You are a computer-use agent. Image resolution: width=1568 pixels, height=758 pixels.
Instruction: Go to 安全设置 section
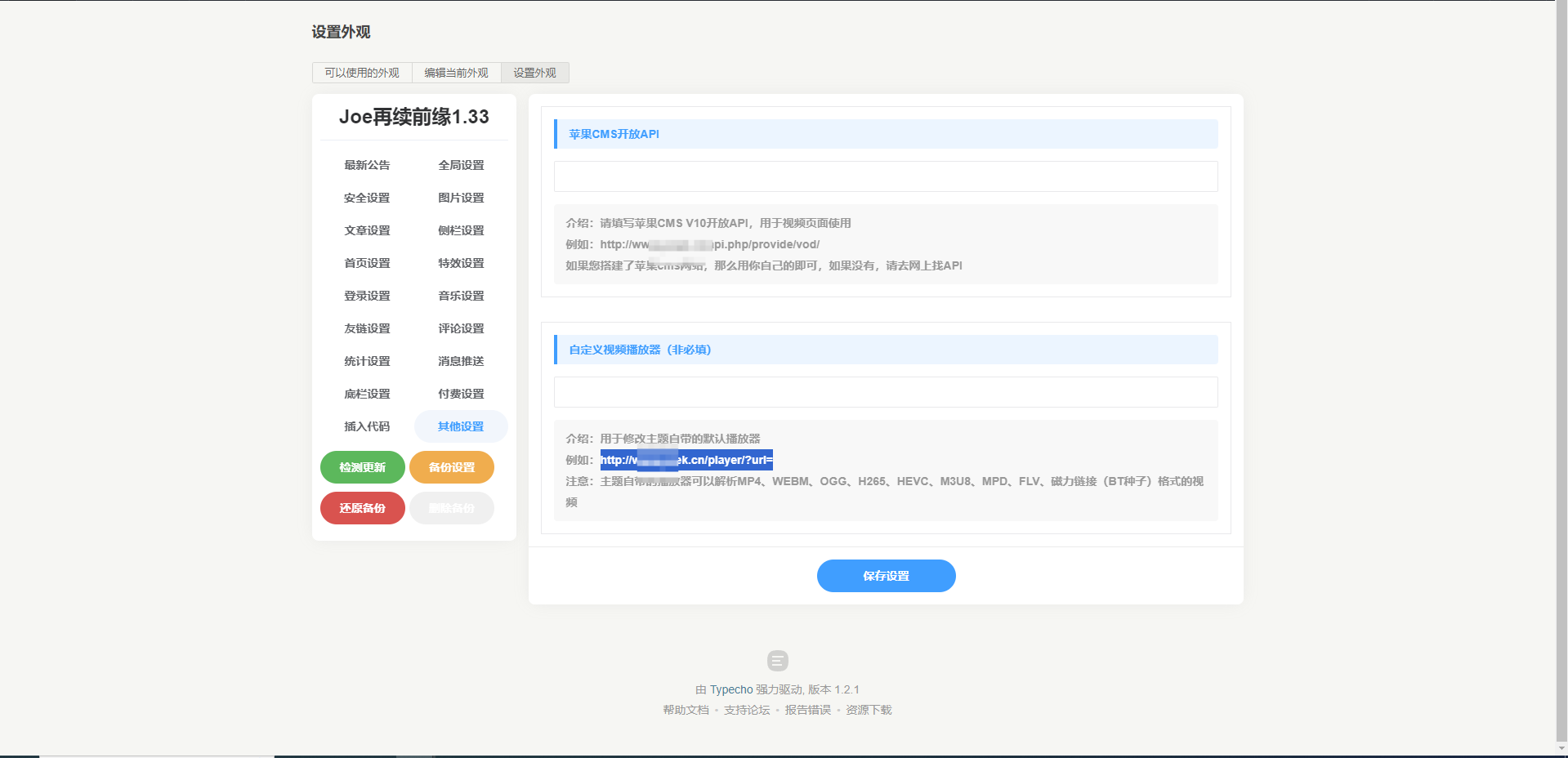point(367,198)
